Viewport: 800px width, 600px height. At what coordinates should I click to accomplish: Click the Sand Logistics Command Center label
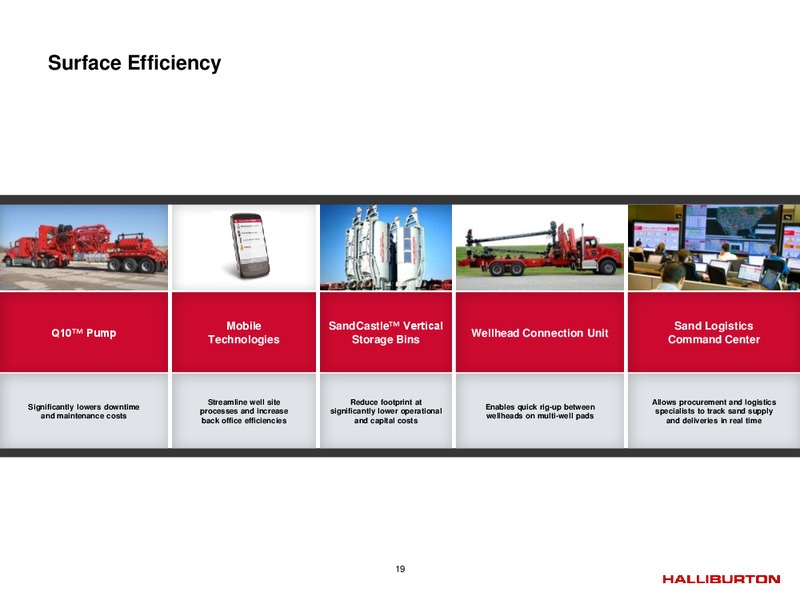pyautogui.click(x=714, y=333)
